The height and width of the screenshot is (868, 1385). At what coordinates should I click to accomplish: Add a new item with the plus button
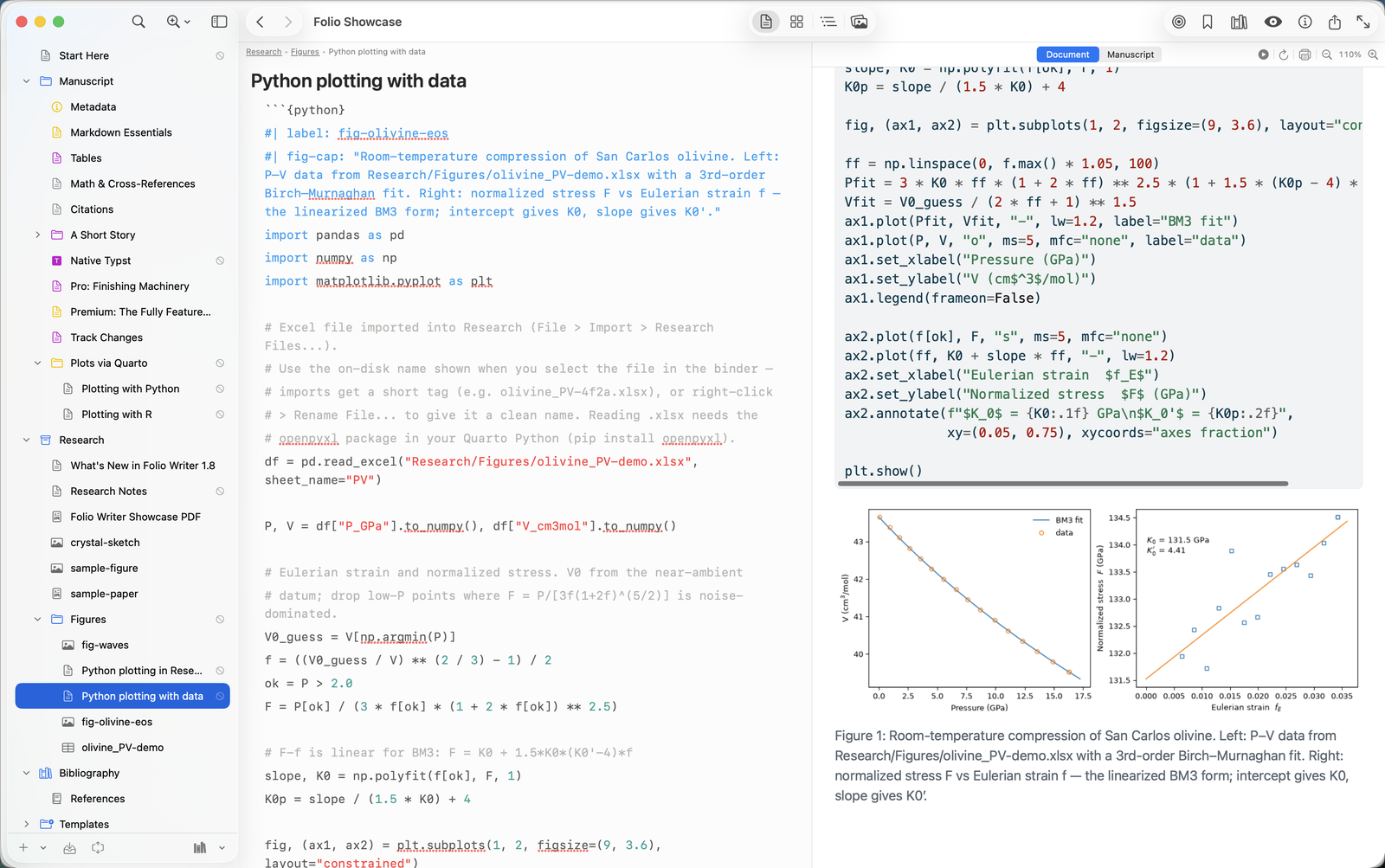[x=23, y=848]
